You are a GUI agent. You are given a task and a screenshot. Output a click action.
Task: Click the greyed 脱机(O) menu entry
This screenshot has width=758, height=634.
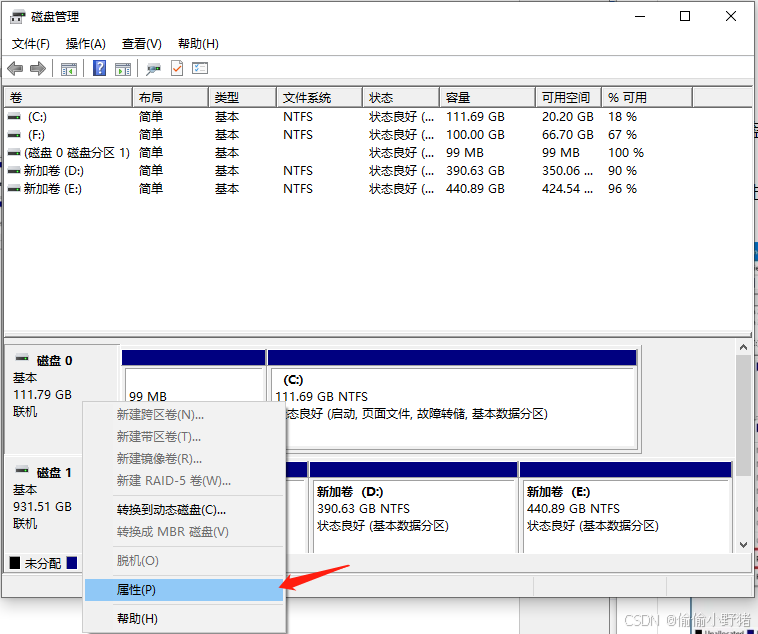click(x=184, y=560)
